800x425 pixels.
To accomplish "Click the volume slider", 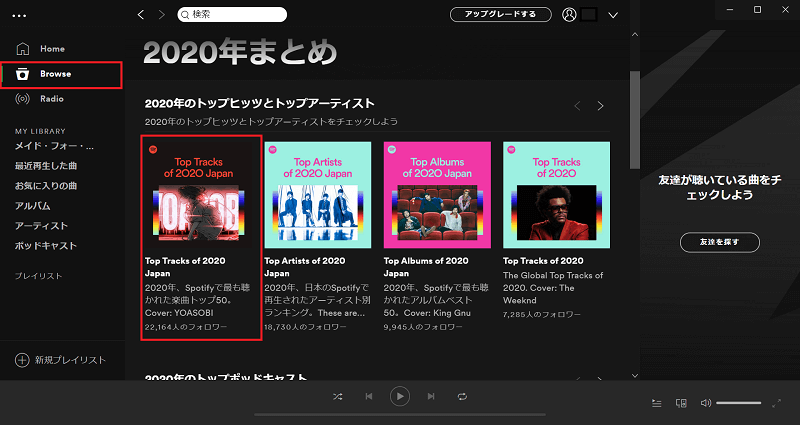I will coord(739,403).
